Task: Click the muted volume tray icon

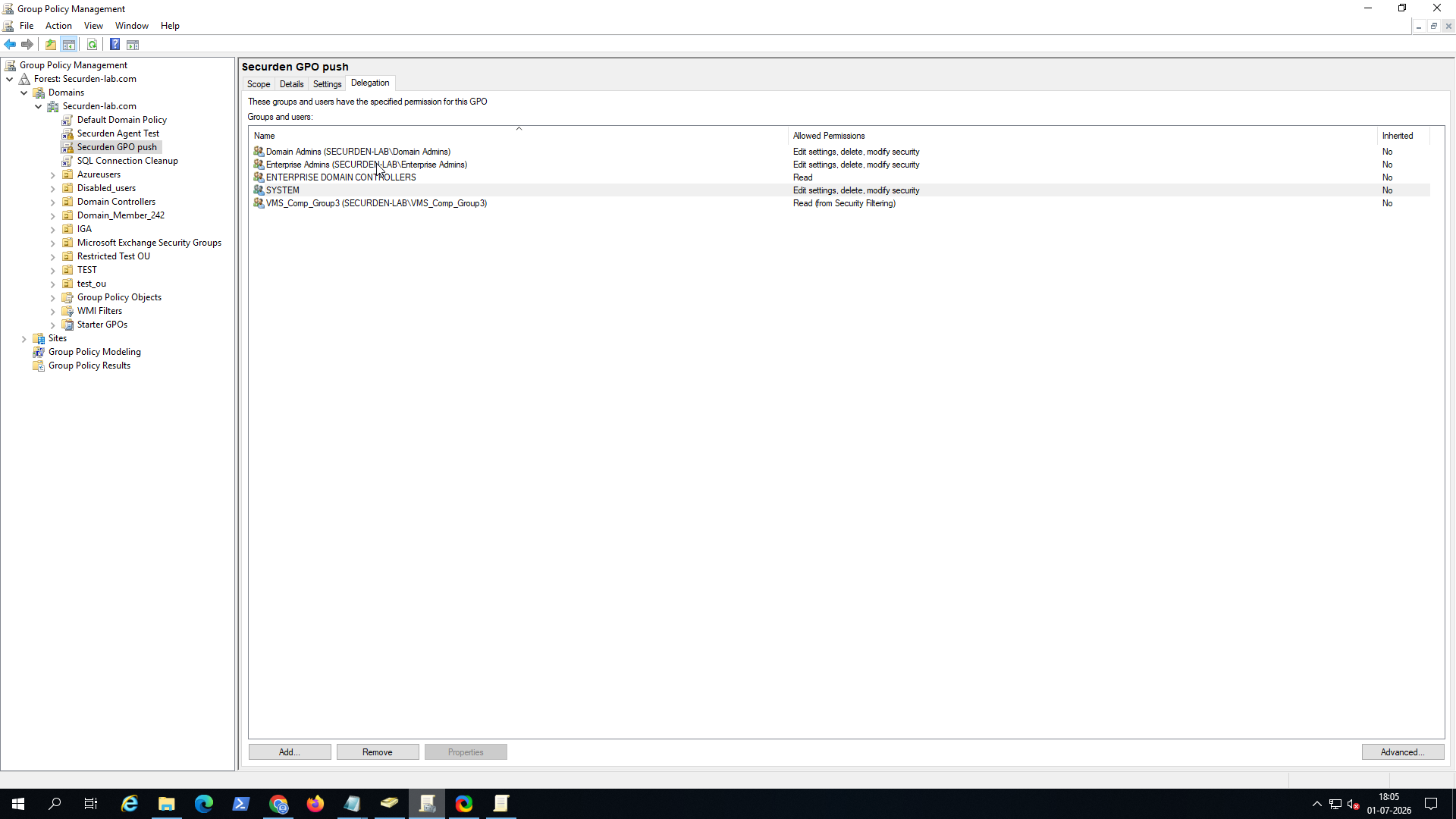Action: (x=1354, y=805)
